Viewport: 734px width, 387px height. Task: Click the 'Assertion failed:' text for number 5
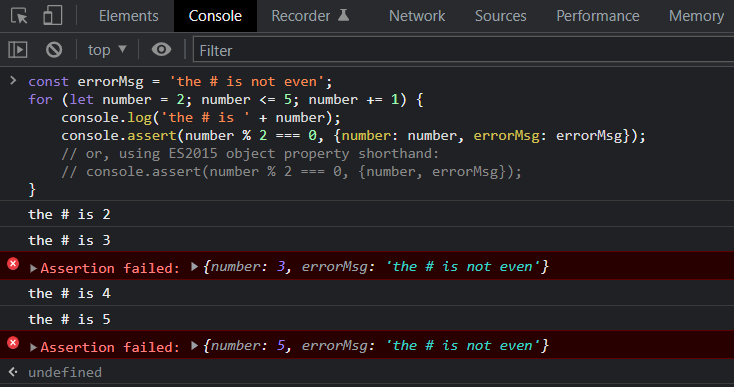[x=110, y=347]
